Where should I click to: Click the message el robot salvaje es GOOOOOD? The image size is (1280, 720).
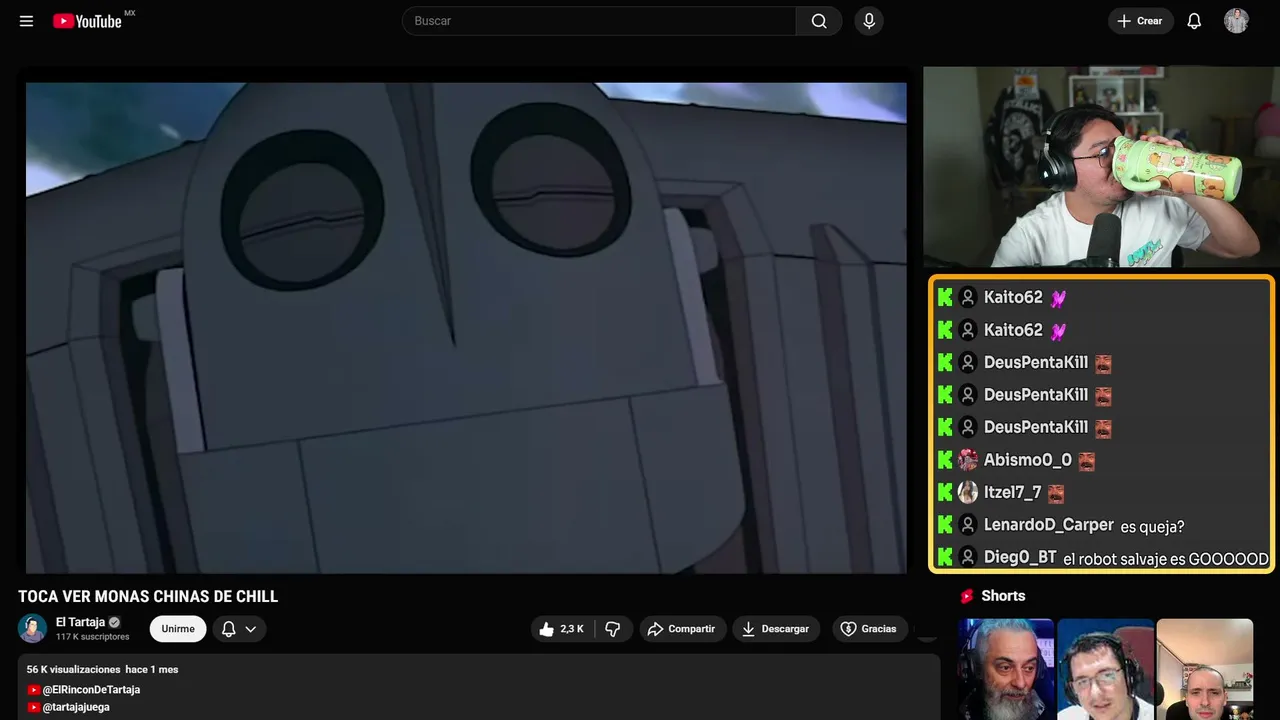[x=1166, y=559]
